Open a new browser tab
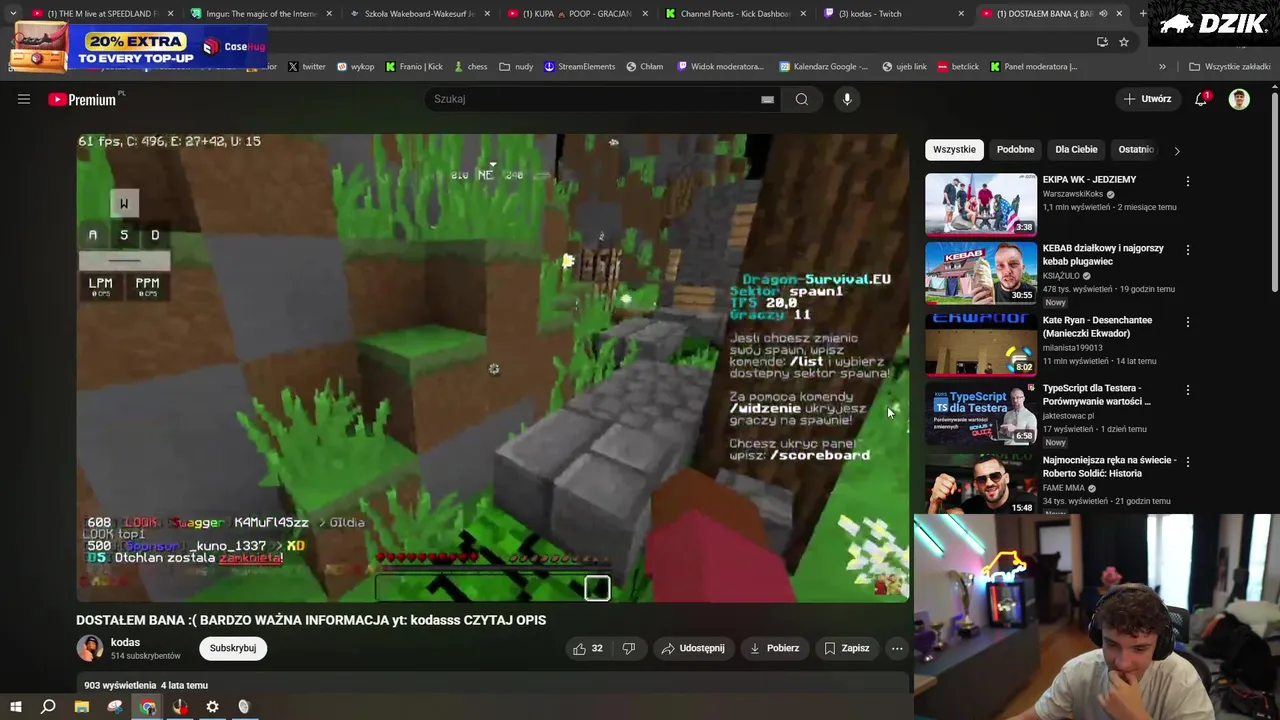 (x=1143, y=14)
